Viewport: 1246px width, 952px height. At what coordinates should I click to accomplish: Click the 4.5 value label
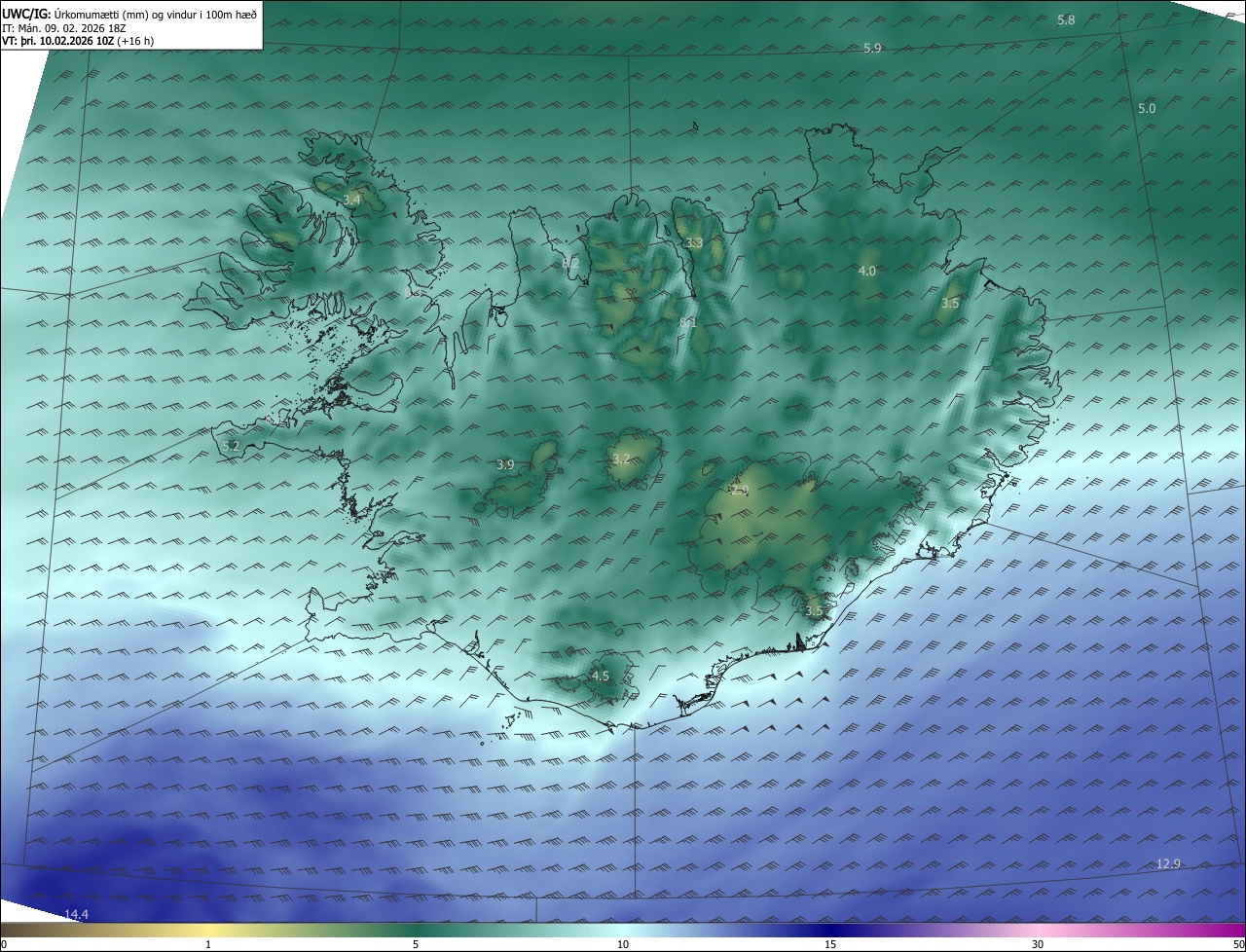pyautogui.click(x=601, y=677)
